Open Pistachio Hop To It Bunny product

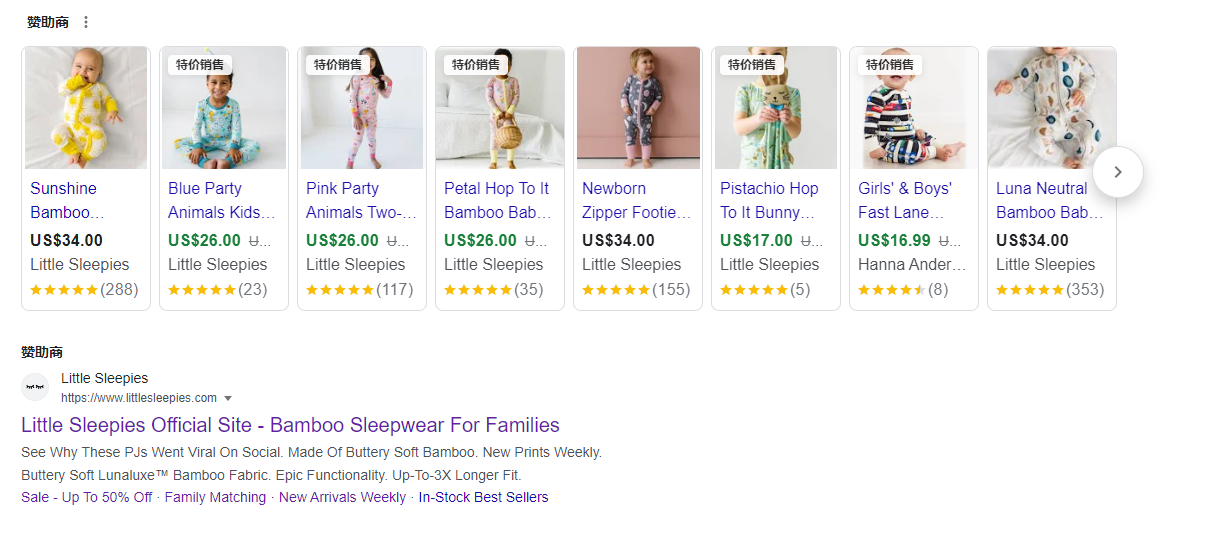769,200
